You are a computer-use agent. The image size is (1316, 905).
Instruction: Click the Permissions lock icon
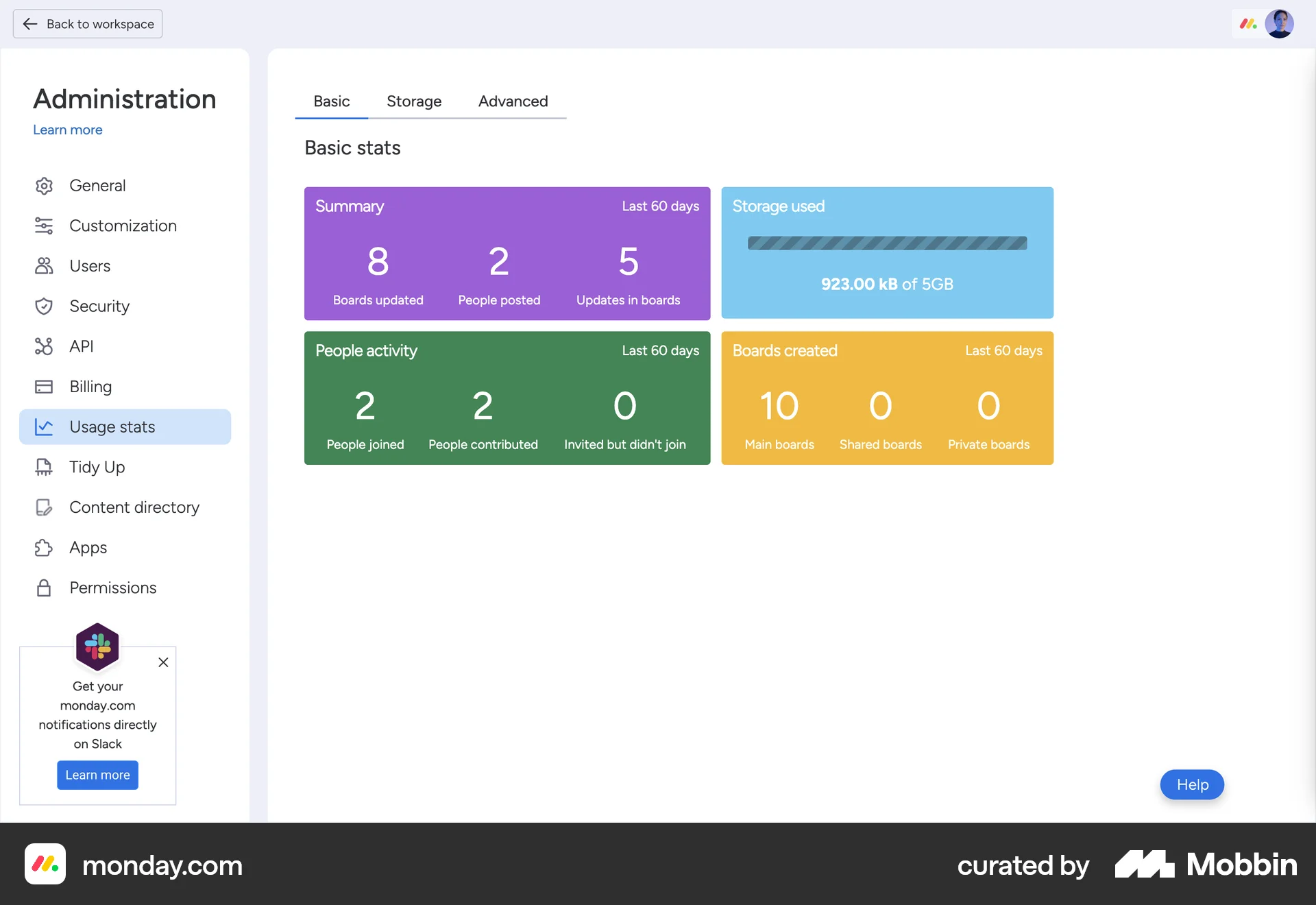coord(44,588)
